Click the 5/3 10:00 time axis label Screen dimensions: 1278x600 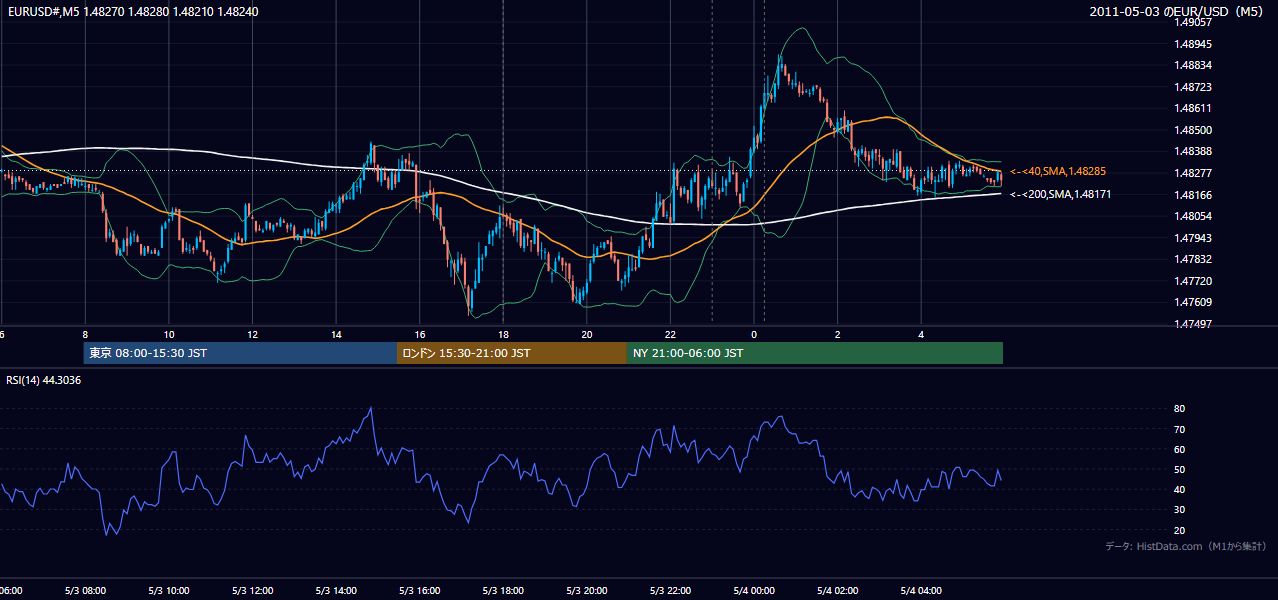(x=169, y=591)
